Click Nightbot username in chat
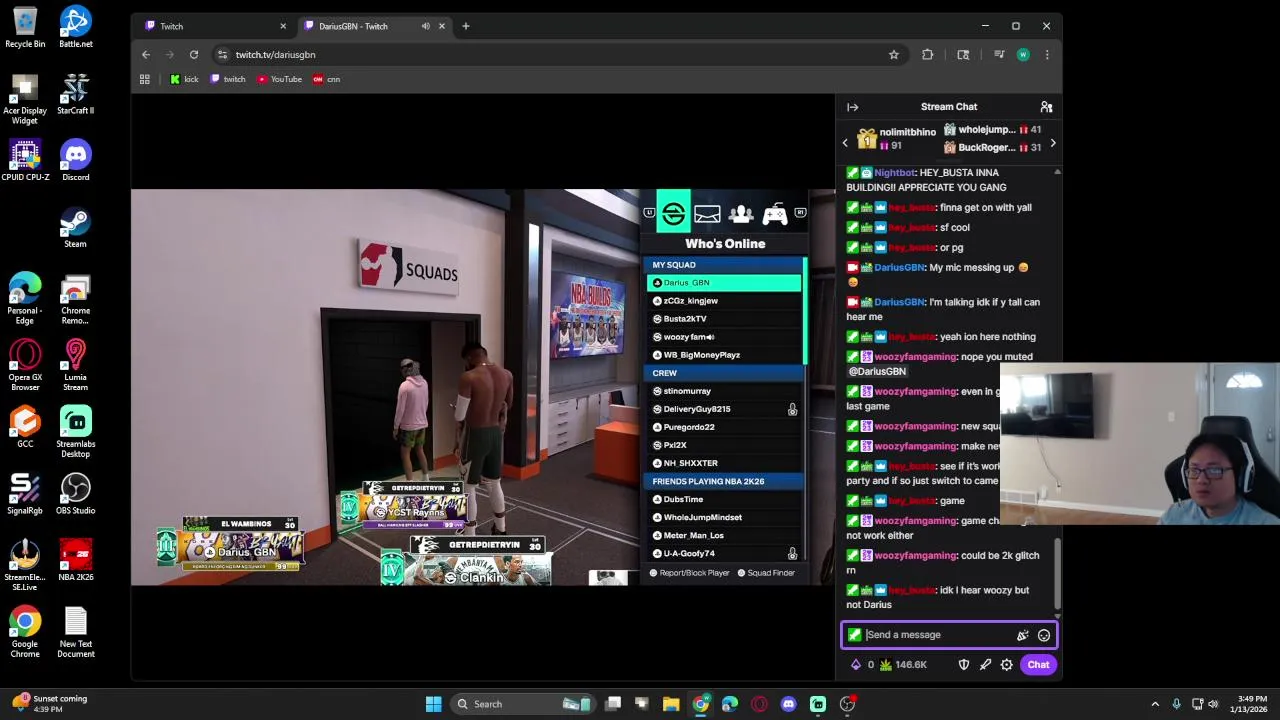The height and width of the screenshot is (720, 1280). pos(894,173)
